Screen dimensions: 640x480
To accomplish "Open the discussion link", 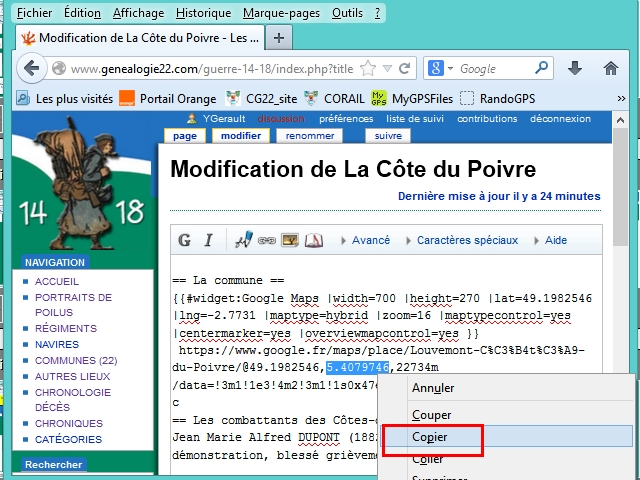I will click(281, 119).
